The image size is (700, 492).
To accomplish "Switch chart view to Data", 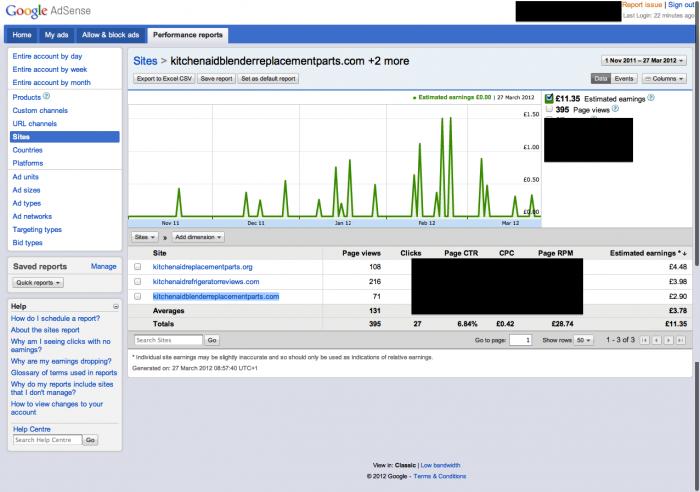I will (601, 79).
